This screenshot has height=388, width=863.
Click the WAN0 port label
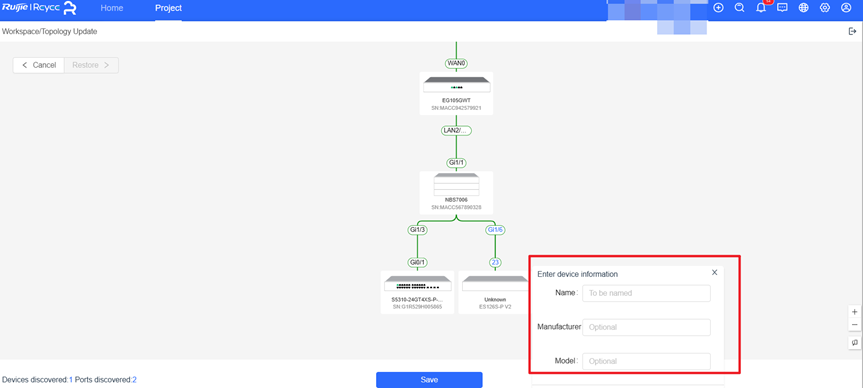pos(456,64)
